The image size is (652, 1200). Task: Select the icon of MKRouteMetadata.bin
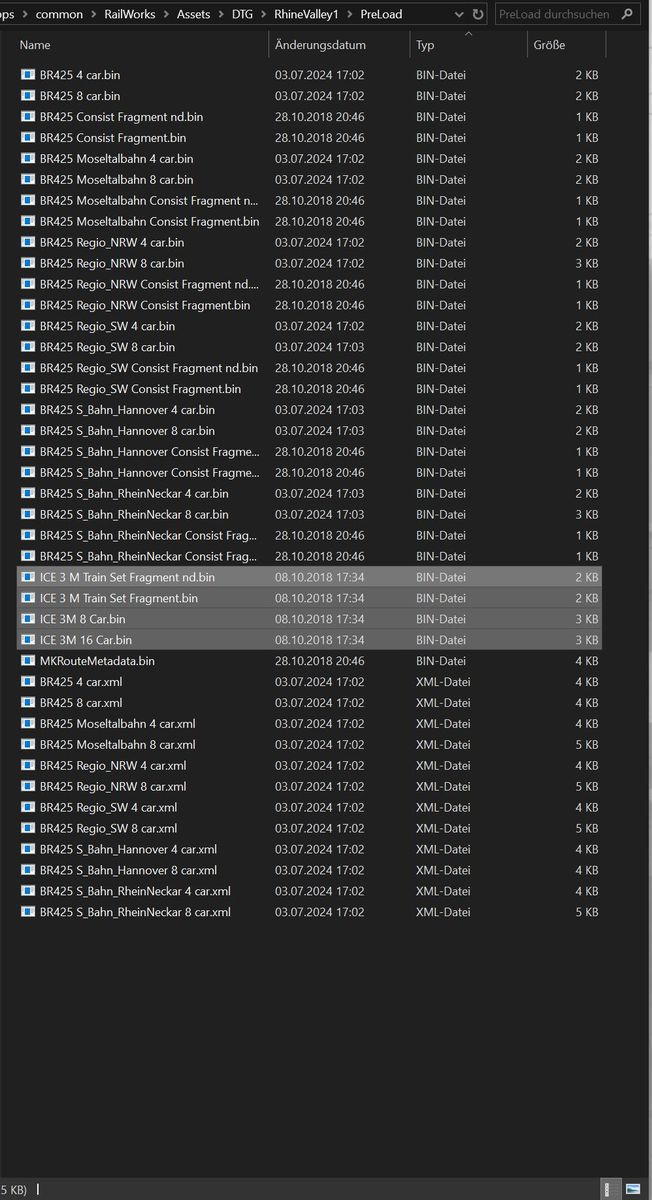click(x=28, y=661)
